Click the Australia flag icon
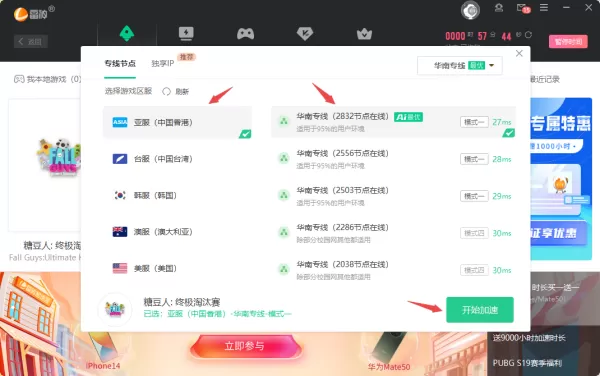This screenshot has height=376, width=600. 120,232
